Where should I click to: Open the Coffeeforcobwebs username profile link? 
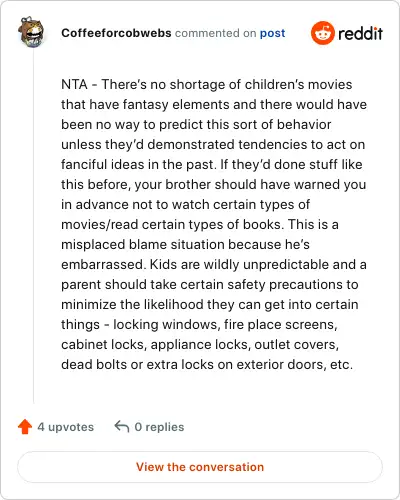pos(116,33)
